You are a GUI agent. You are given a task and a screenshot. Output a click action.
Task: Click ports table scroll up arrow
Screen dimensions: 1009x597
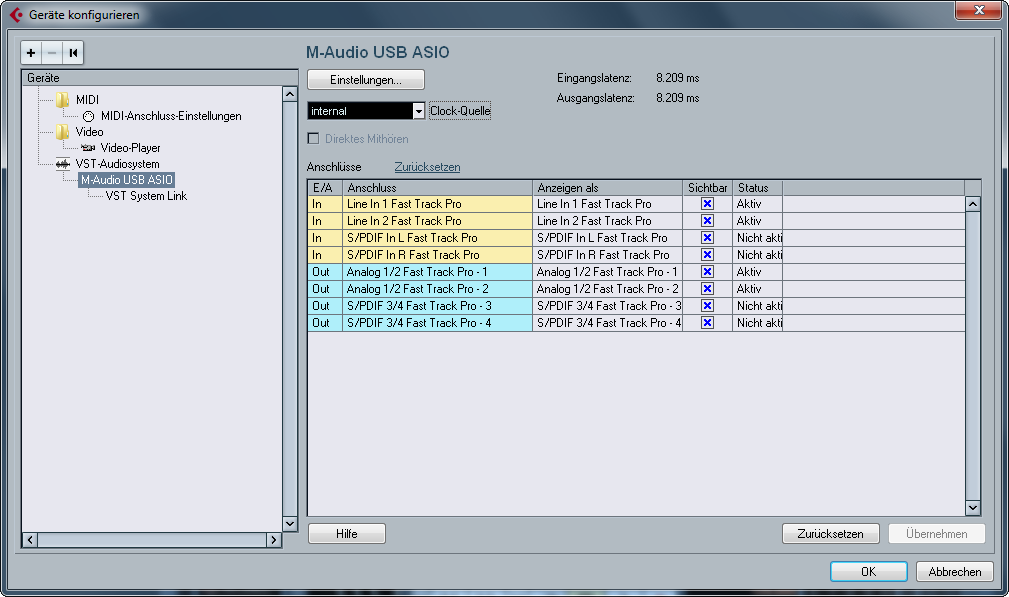tap(973, 204)
